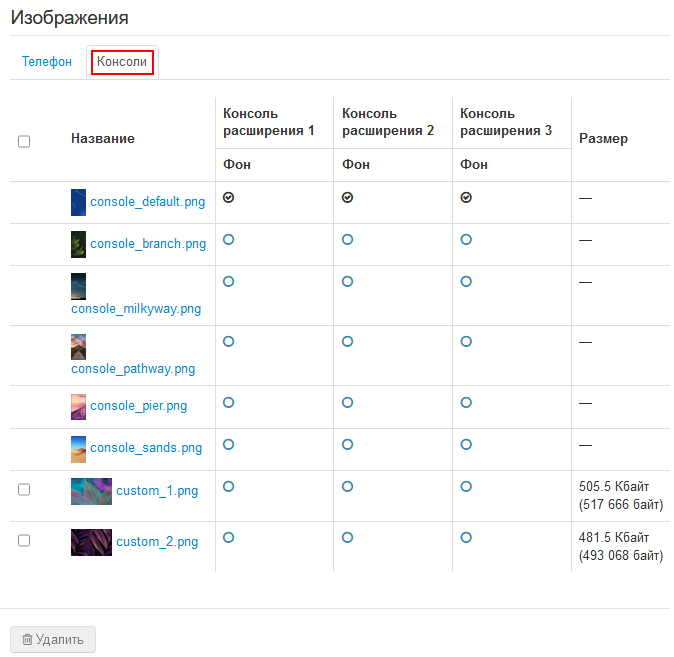Click the custom_2.png file name link
This screenshot has width=674, height=657.
point(157,542)
